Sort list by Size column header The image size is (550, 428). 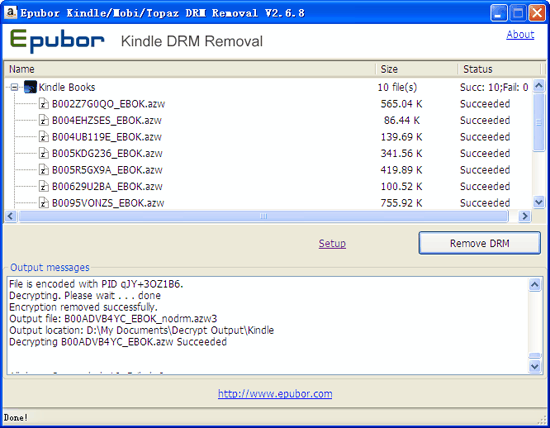[417, 69]
